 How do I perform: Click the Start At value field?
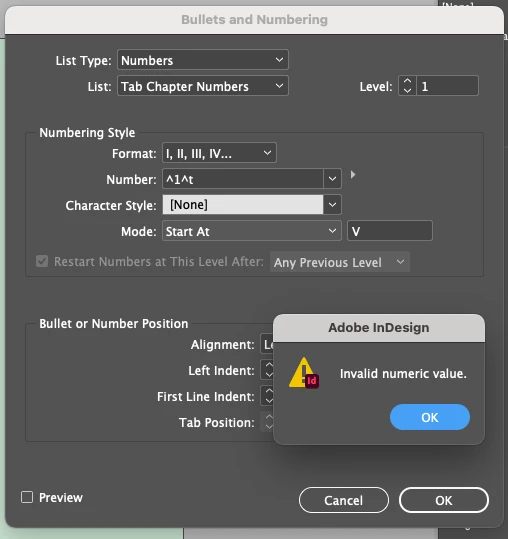(x=390, y=231)
